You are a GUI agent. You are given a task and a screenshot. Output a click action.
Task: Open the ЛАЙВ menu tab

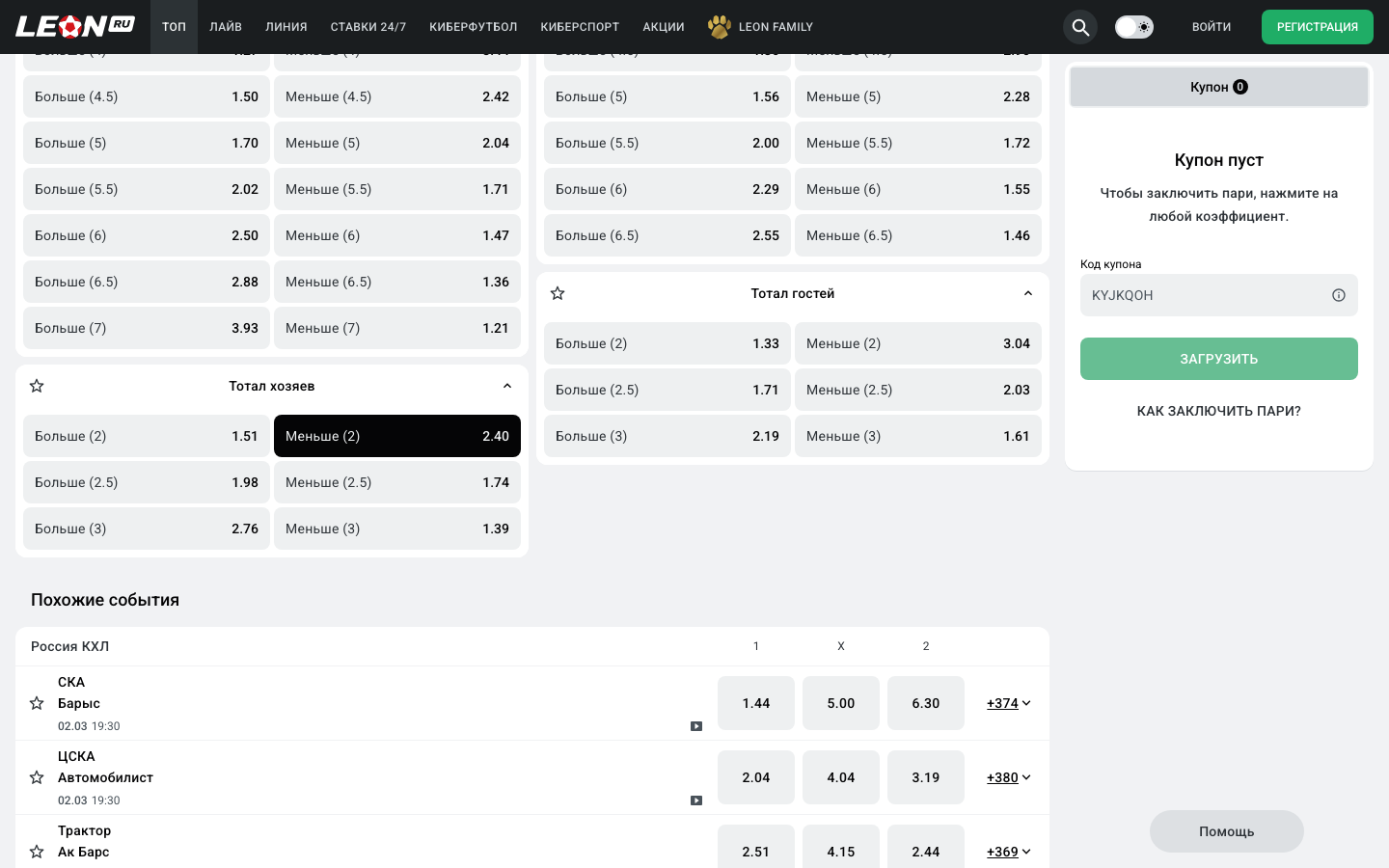coord(226,27)
